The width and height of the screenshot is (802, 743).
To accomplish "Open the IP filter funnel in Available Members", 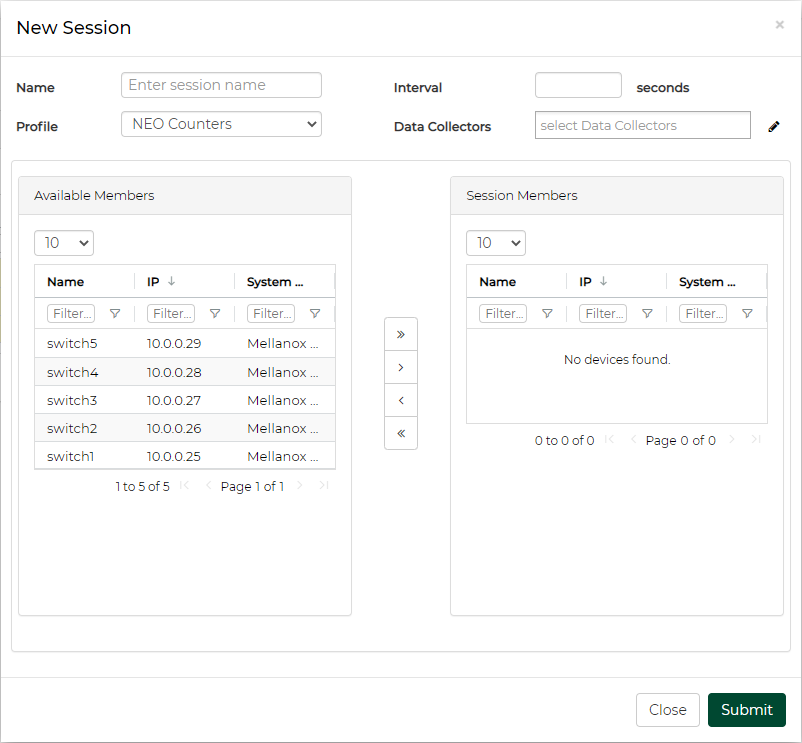I will coord(215,314).
